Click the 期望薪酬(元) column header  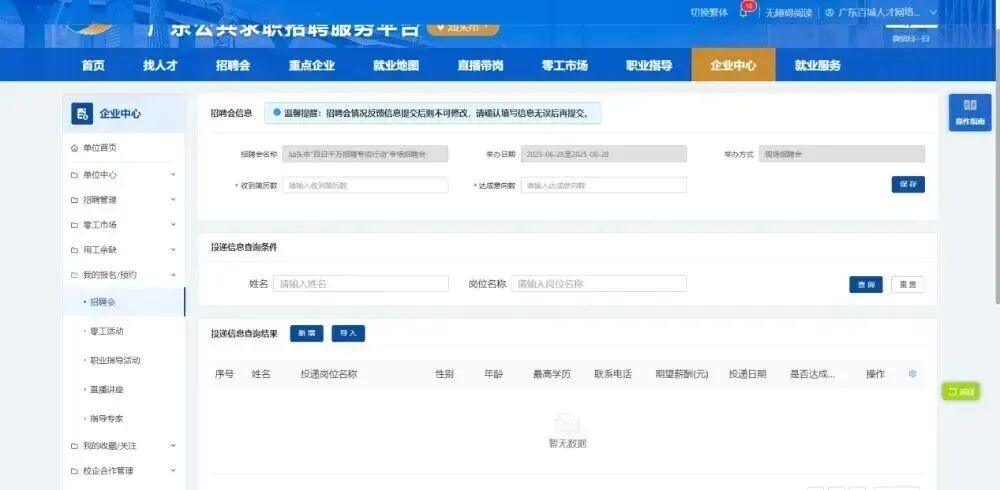[682, 375]
